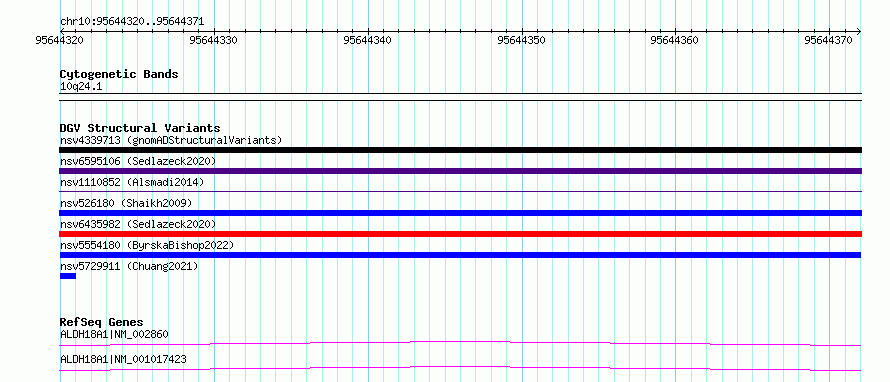Open the ALDH18A1|NM_002860 gene label

click(114, 334)
